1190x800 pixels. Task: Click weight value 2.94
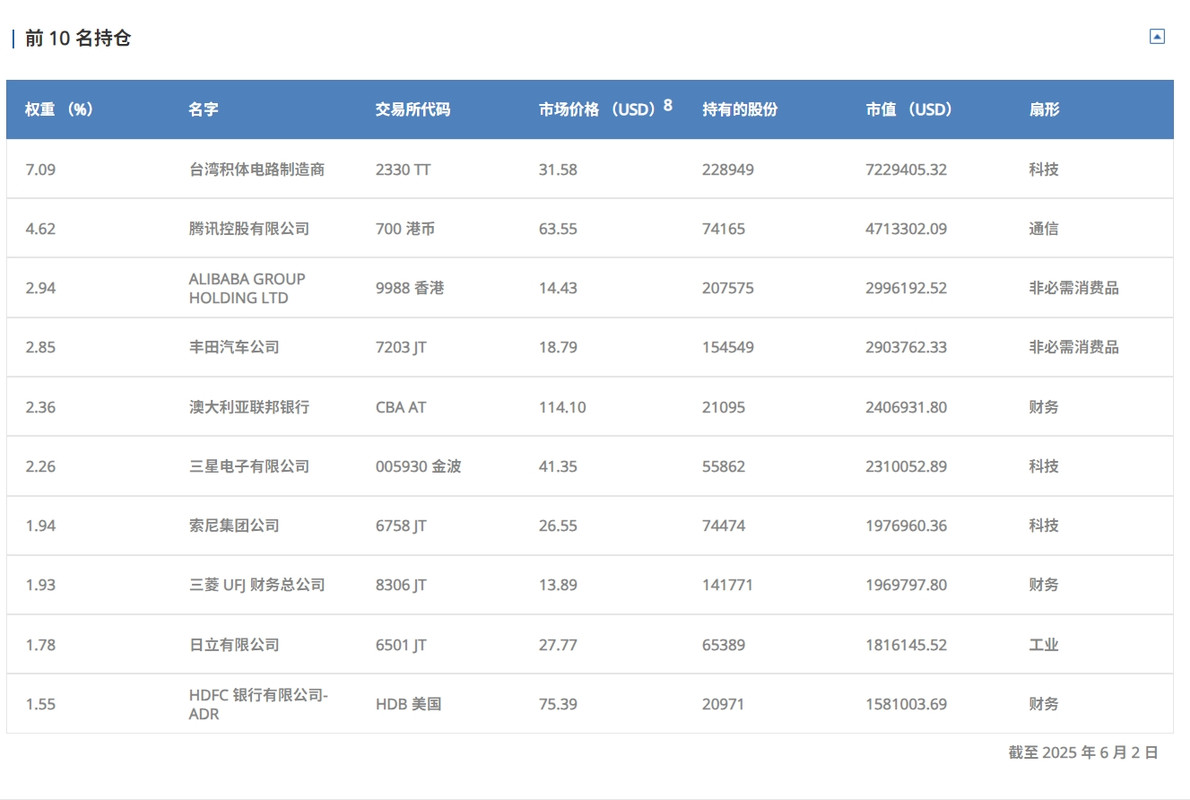point(40,288)
